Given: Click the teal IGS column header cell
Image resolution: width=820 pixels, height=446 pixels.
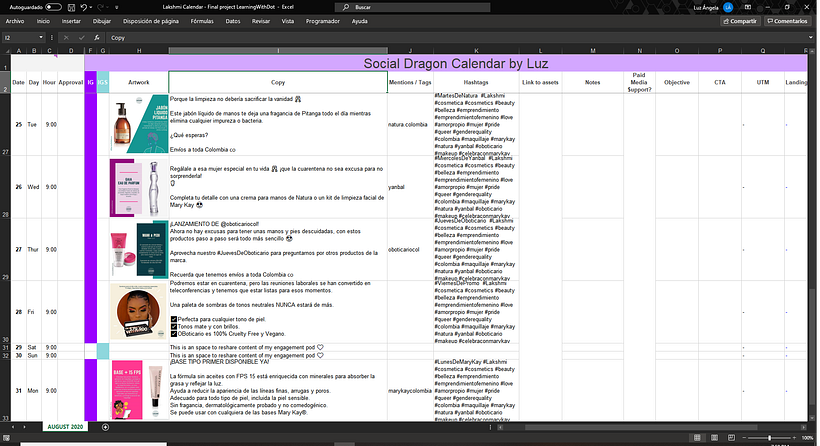Looking at the screenshot, I should coord(103,83).
